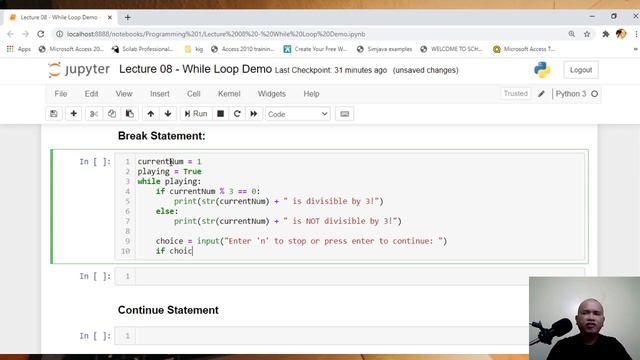The height and width of the screenshot is (360, 640).
Task: Open the browser profile avatar
Action: (621, 34)
